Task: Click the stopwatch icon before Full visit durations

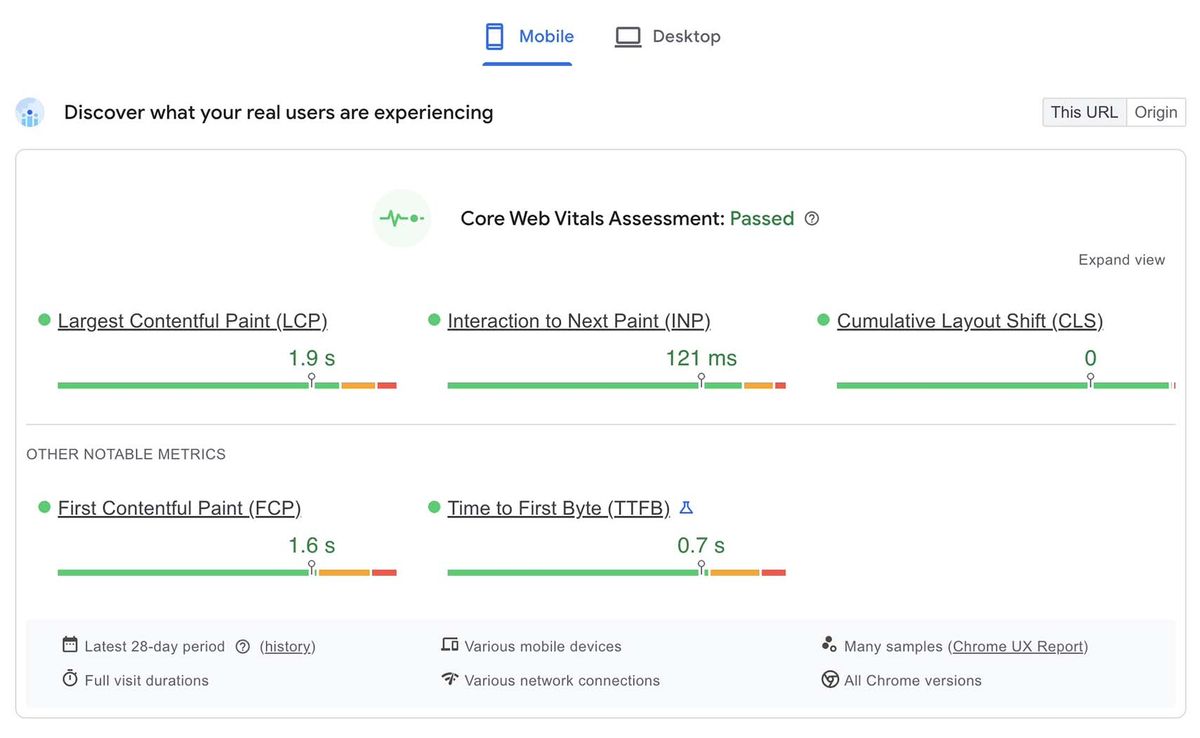Action: tap(68, 679)
